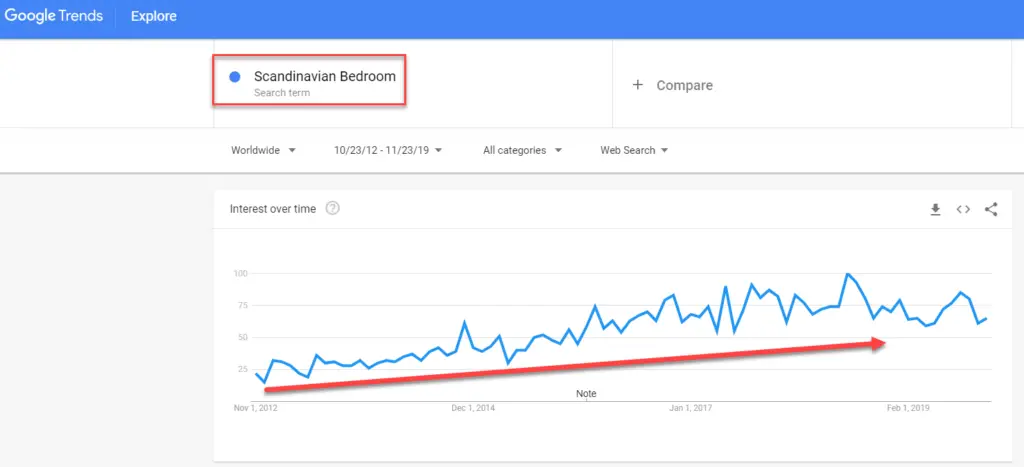Share the interest over time chart
The width and height of the screenshot is (1024, 467).
(991, 209)
